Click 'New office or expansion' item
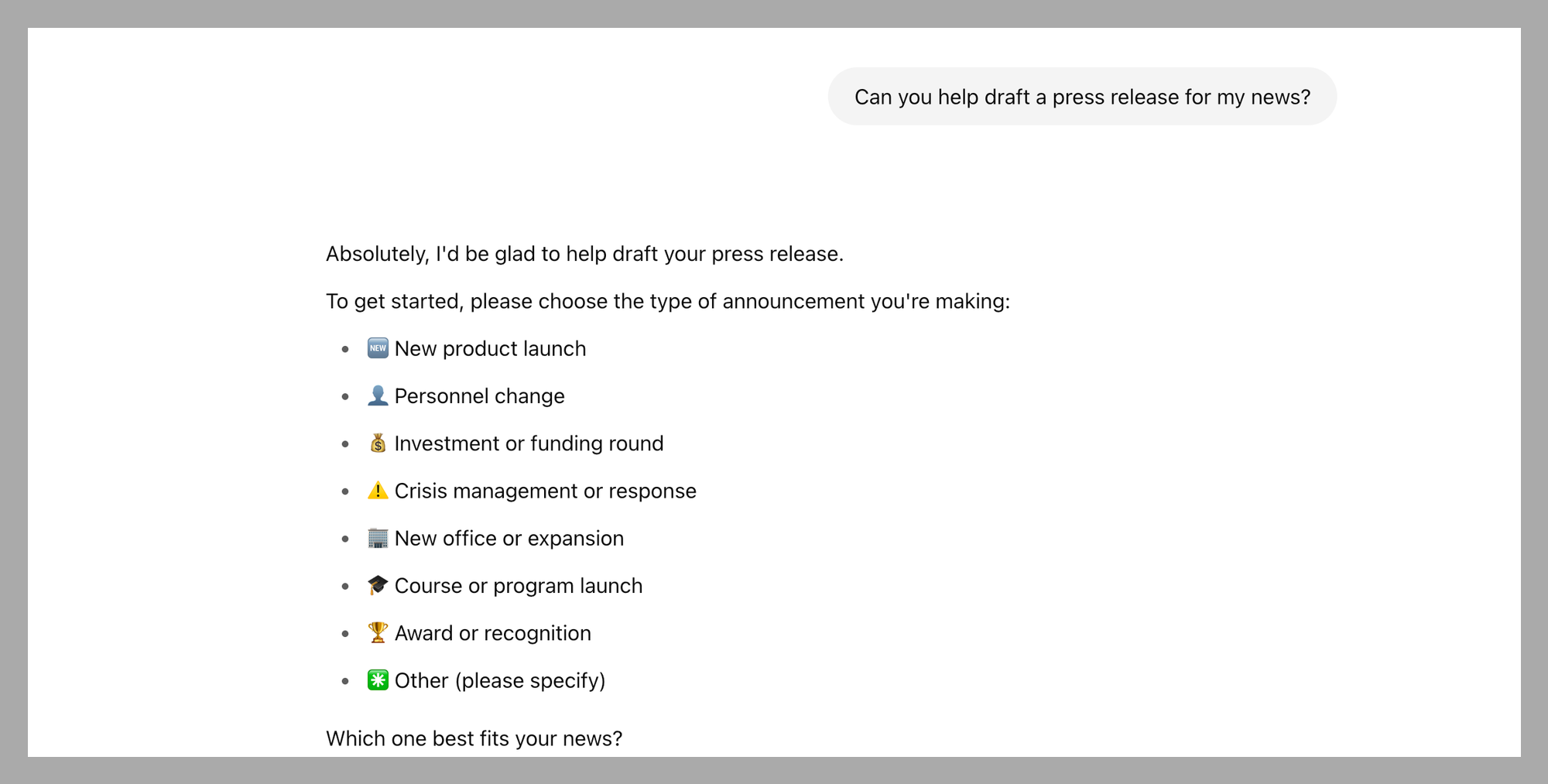Screen dimensions: 1548x784 [509, 538]
